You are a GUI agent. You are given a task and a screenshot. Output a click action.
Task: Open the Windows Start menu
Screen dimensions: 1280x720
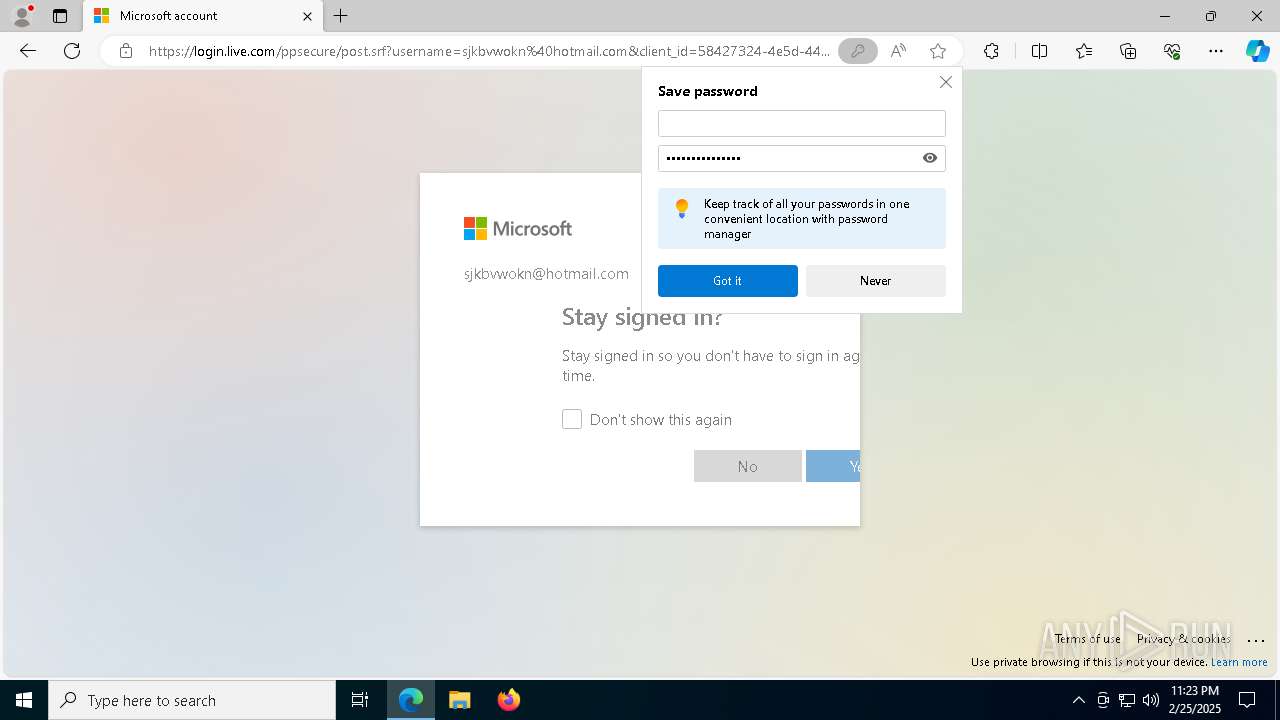24,700
